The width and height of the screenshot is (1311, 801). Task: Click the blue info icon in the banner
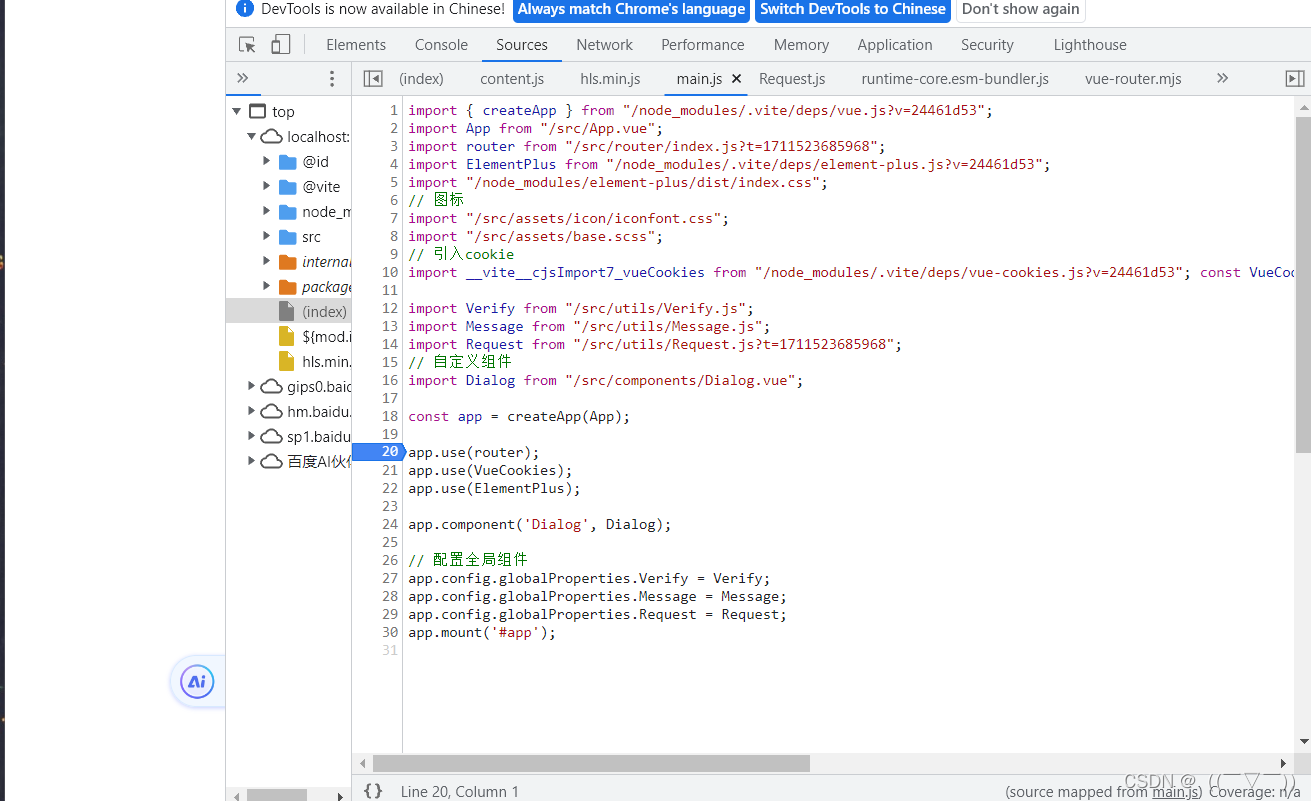(x=245, y=10)
